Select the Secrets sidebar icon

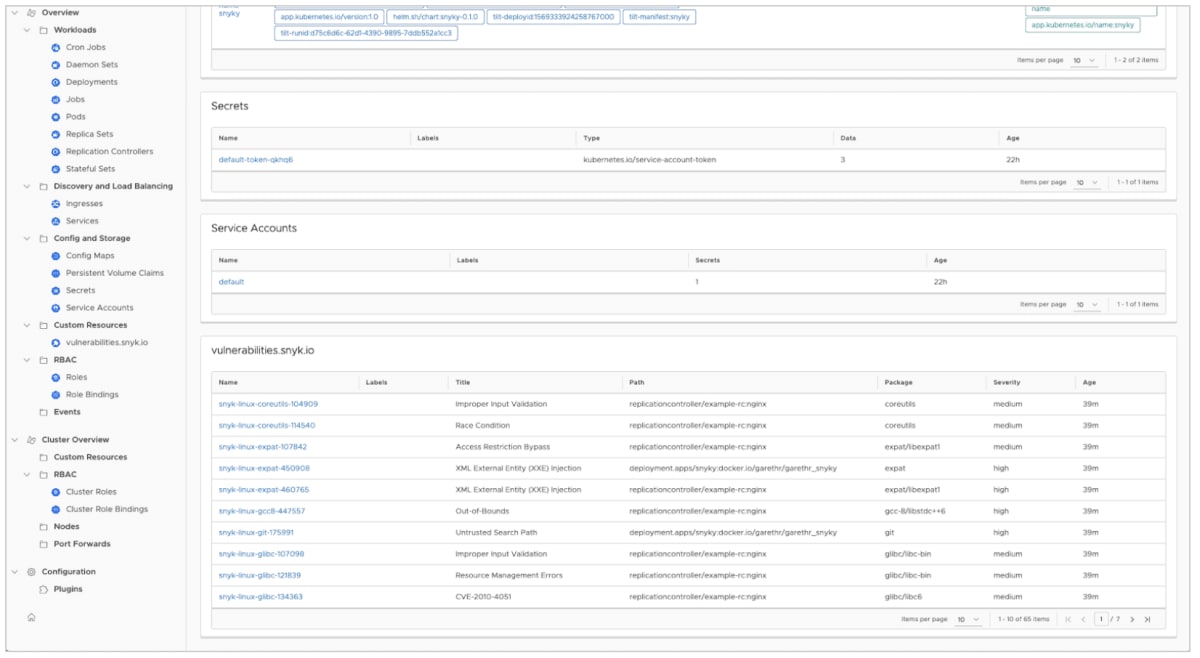pyautogui.click(x=56, y=291)
